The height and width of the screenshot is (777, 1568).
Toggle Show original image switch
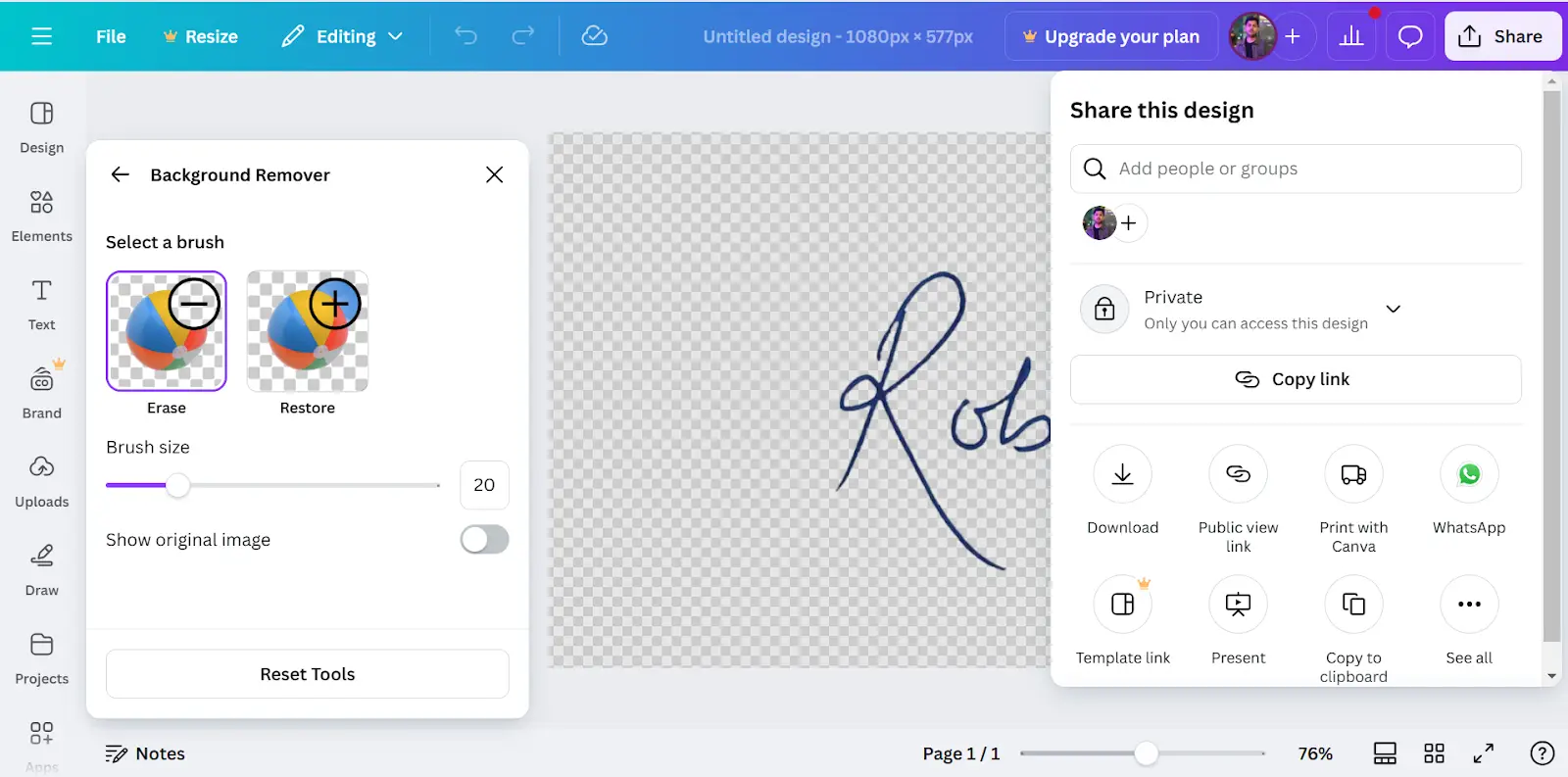pyautogui.click(x=484, y=540)
